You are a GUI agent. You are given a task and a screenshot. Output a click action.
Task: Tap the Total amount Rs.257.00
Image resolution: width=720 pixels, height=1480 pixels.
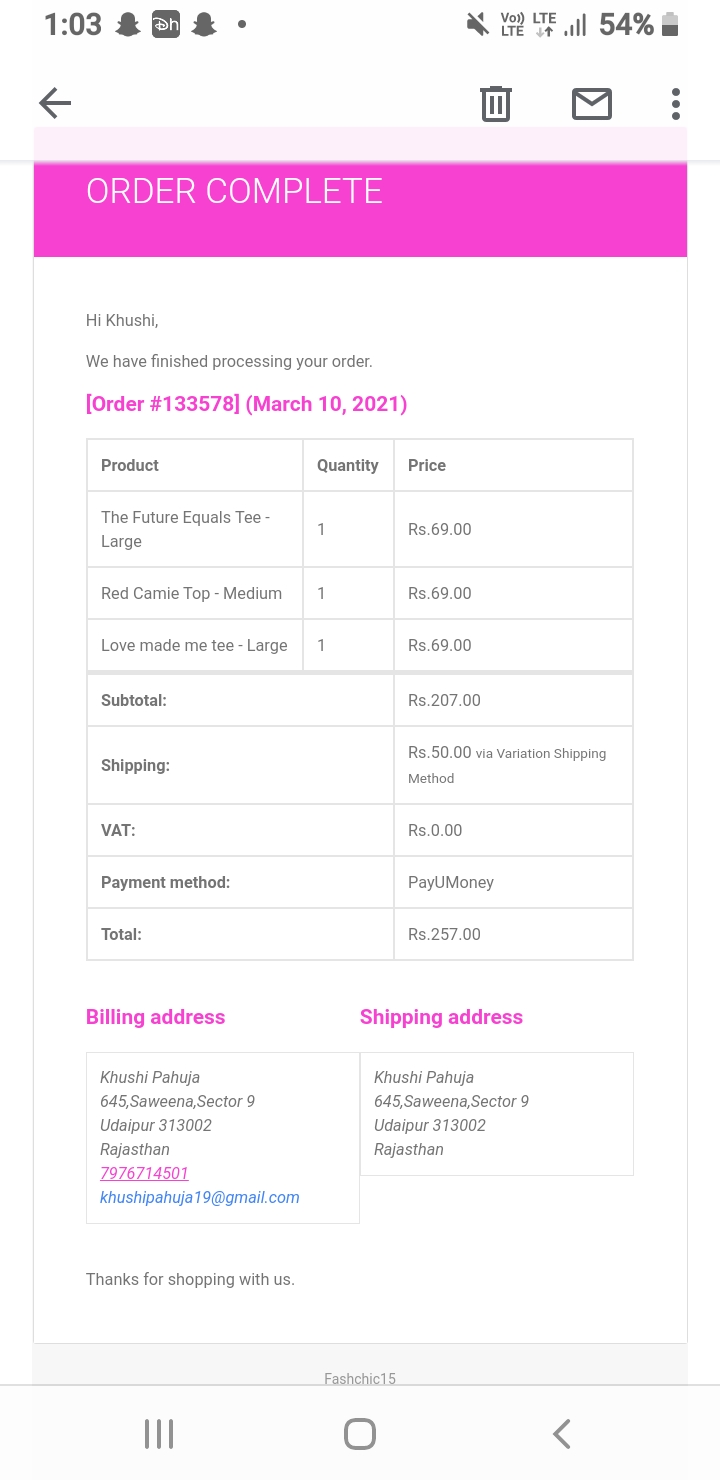tap(444, 934)
